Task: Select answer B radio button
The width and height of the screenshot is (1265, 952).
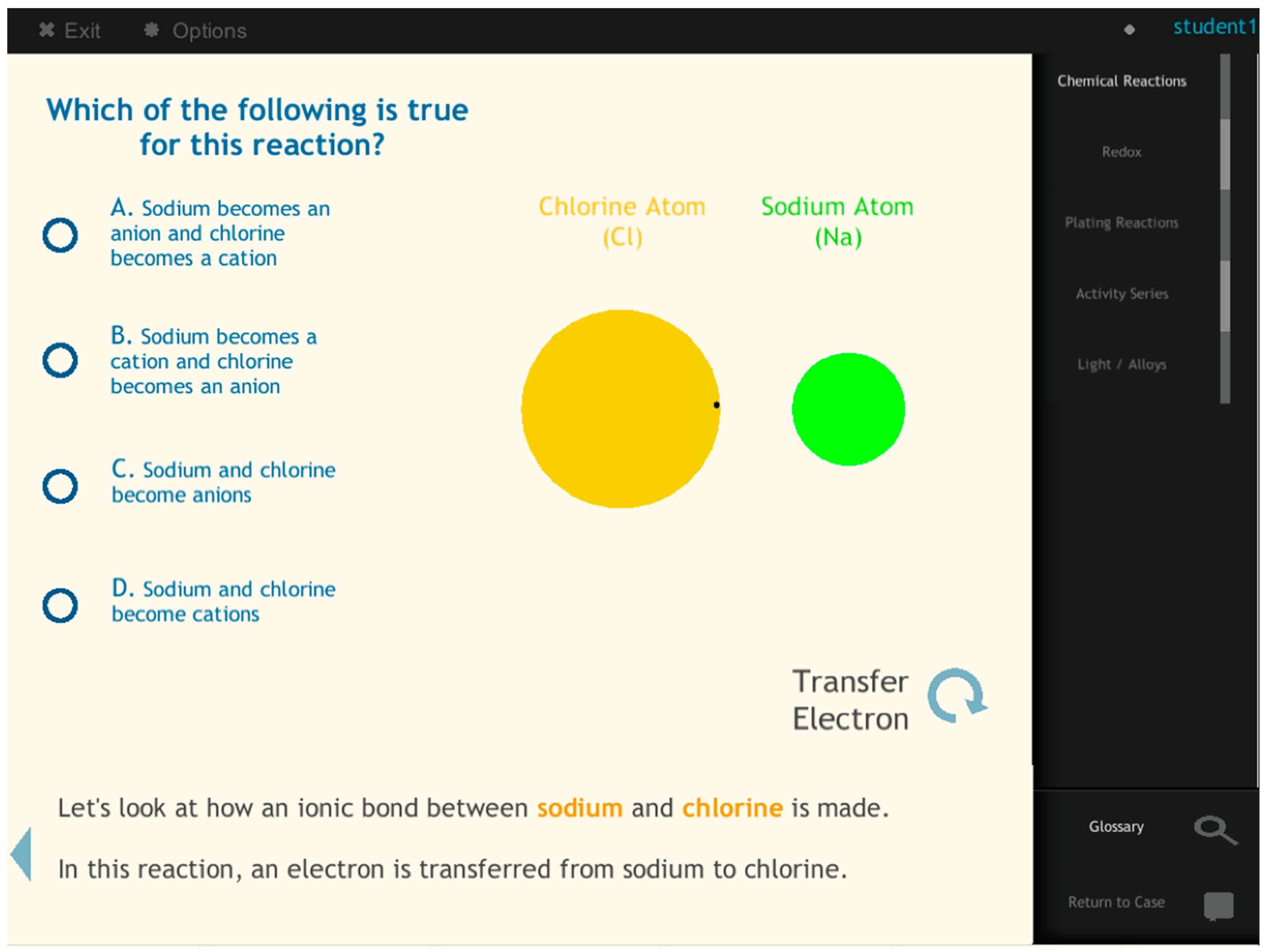Action: (x=60, y=360)
